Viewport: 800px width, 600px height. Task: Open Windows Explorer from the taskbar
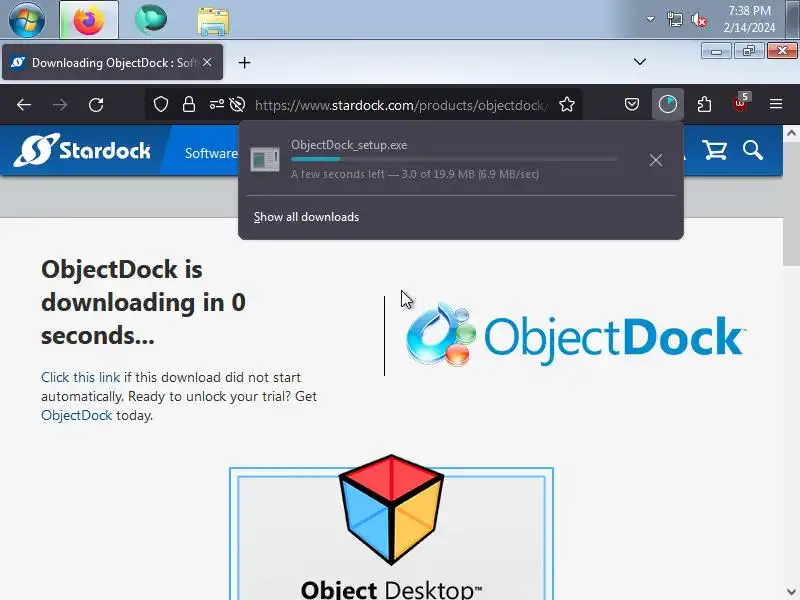pos(213,21)
